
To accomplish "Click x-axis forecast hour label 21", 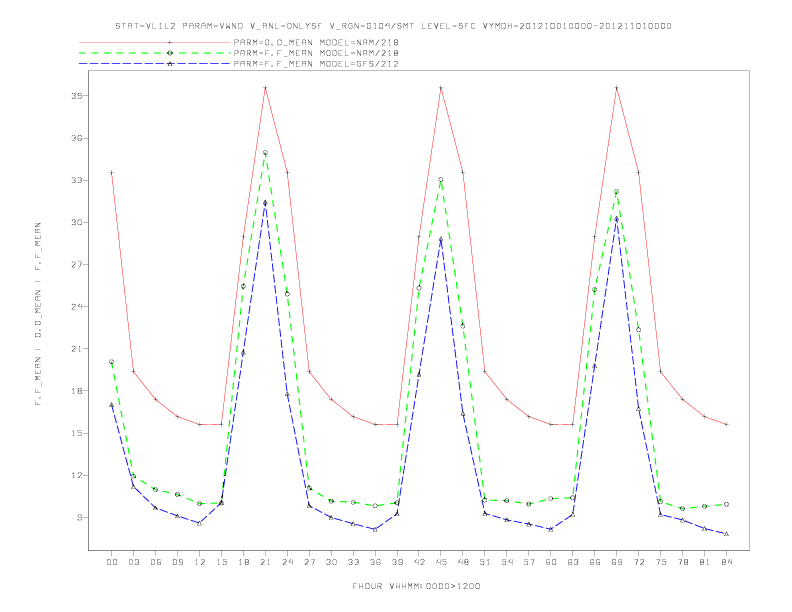I will click(x=265, y=562).
